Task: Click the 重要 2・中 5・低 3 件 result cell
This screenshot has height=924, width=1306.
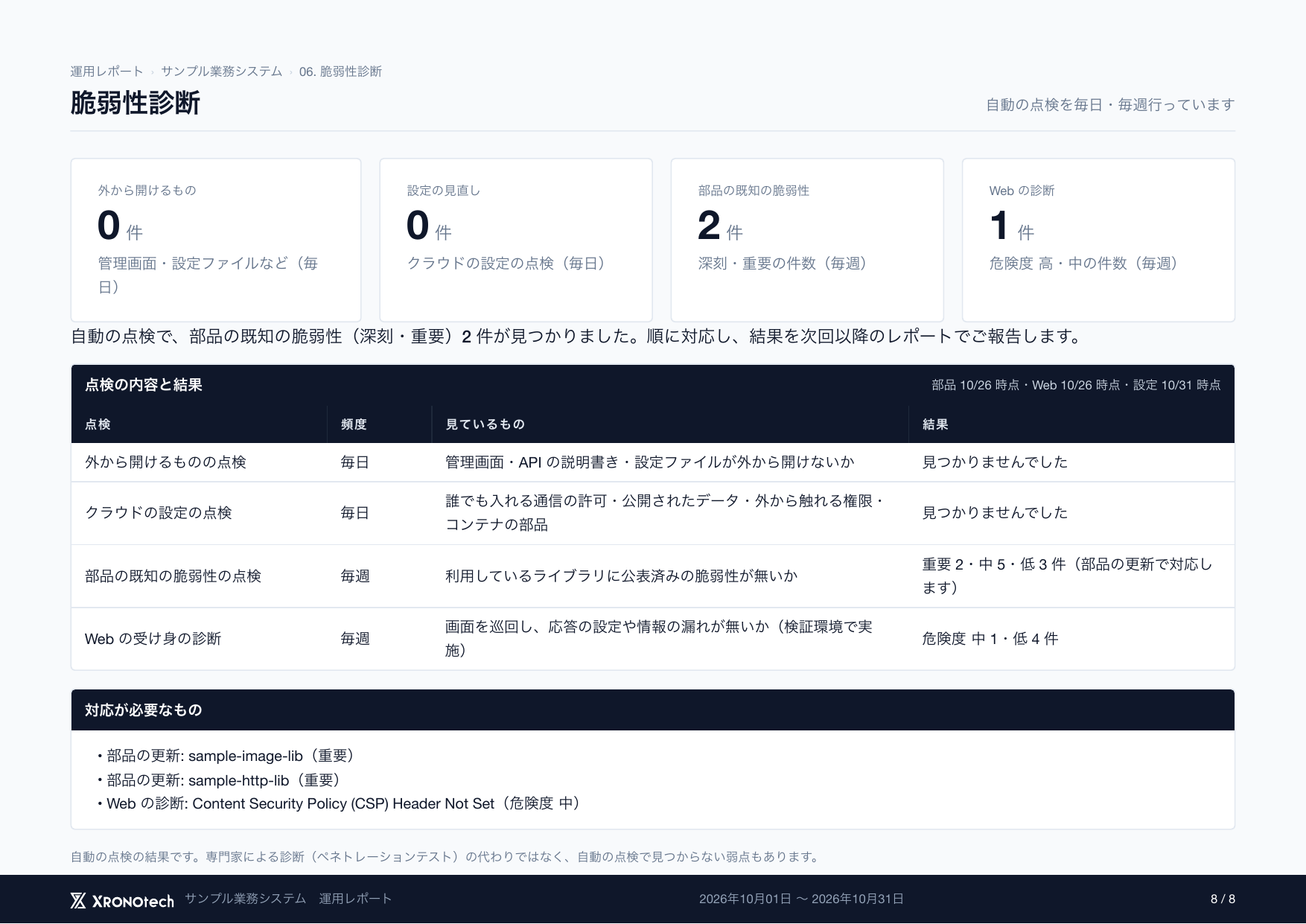Action: pos(1067,576)
